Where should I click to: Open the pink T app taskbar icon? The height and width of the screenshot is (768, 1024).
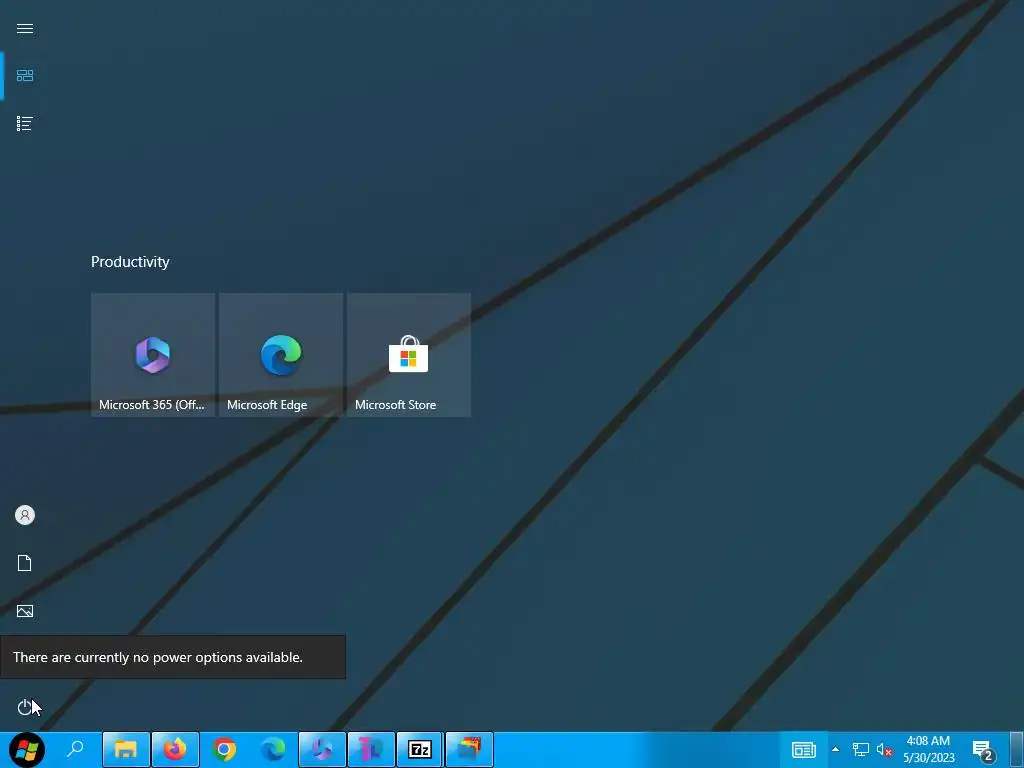(371, 749)
